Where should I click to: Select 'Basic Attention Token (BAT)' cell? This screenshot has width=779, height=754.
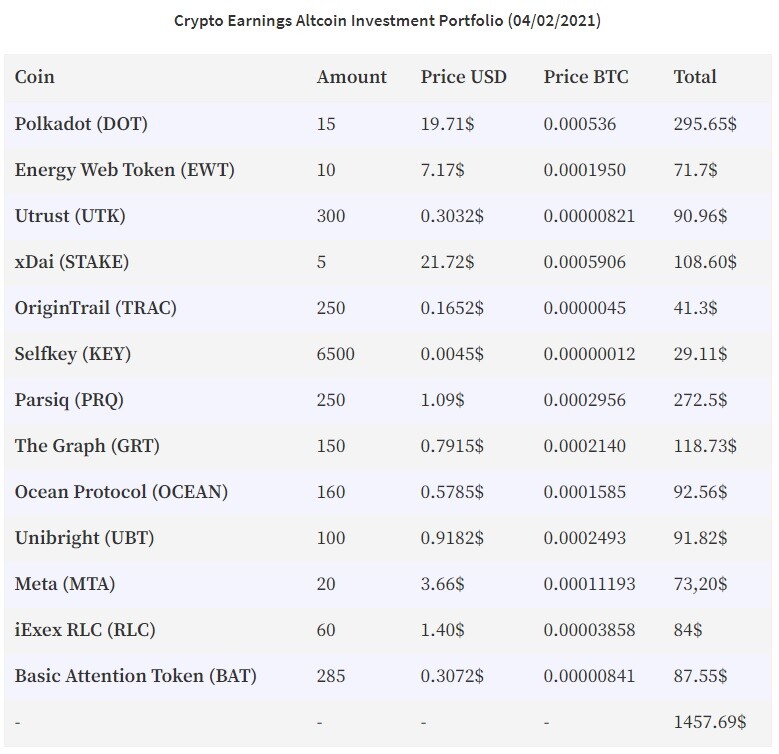(136, 676)
